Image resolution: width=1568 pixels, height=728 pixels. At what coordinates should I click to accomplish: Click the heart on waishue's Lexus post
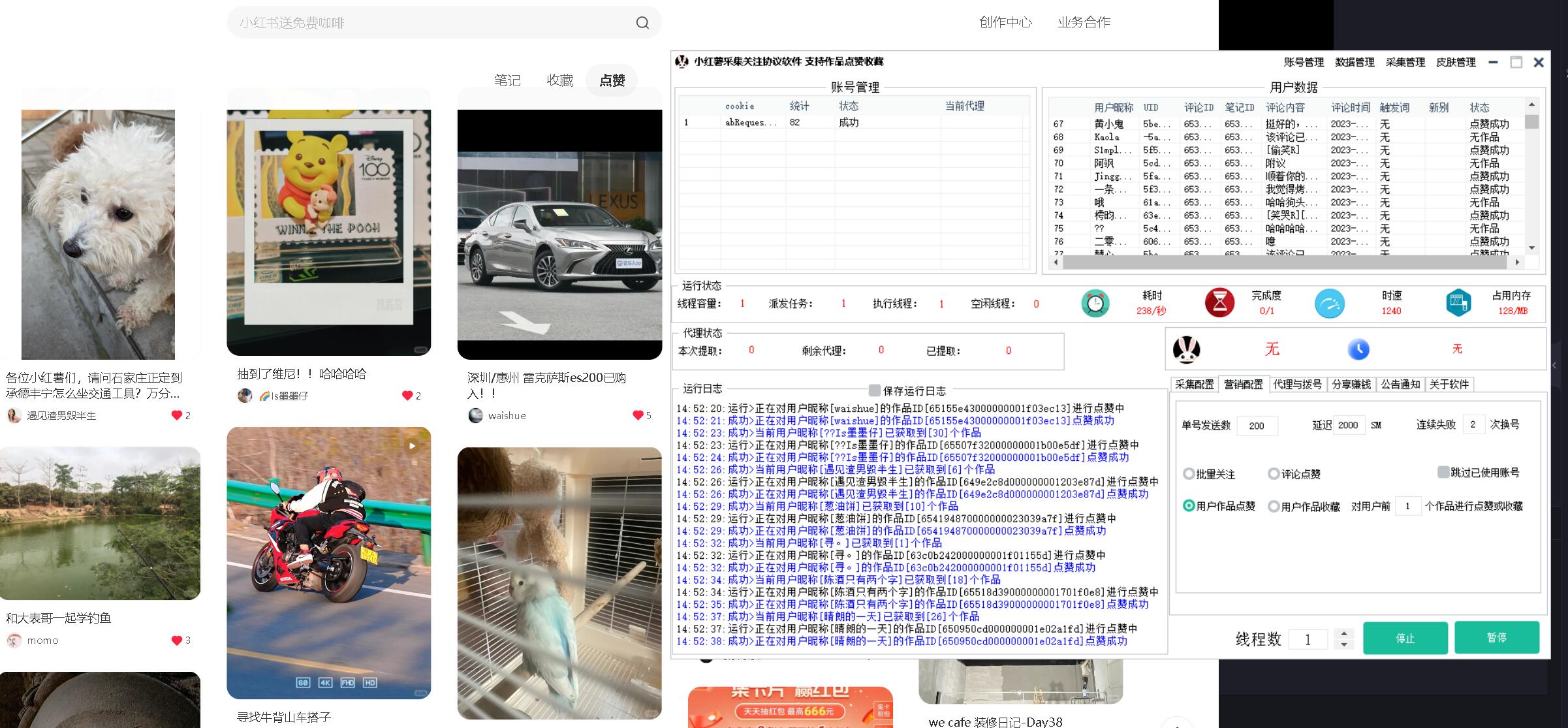[638, 415]
